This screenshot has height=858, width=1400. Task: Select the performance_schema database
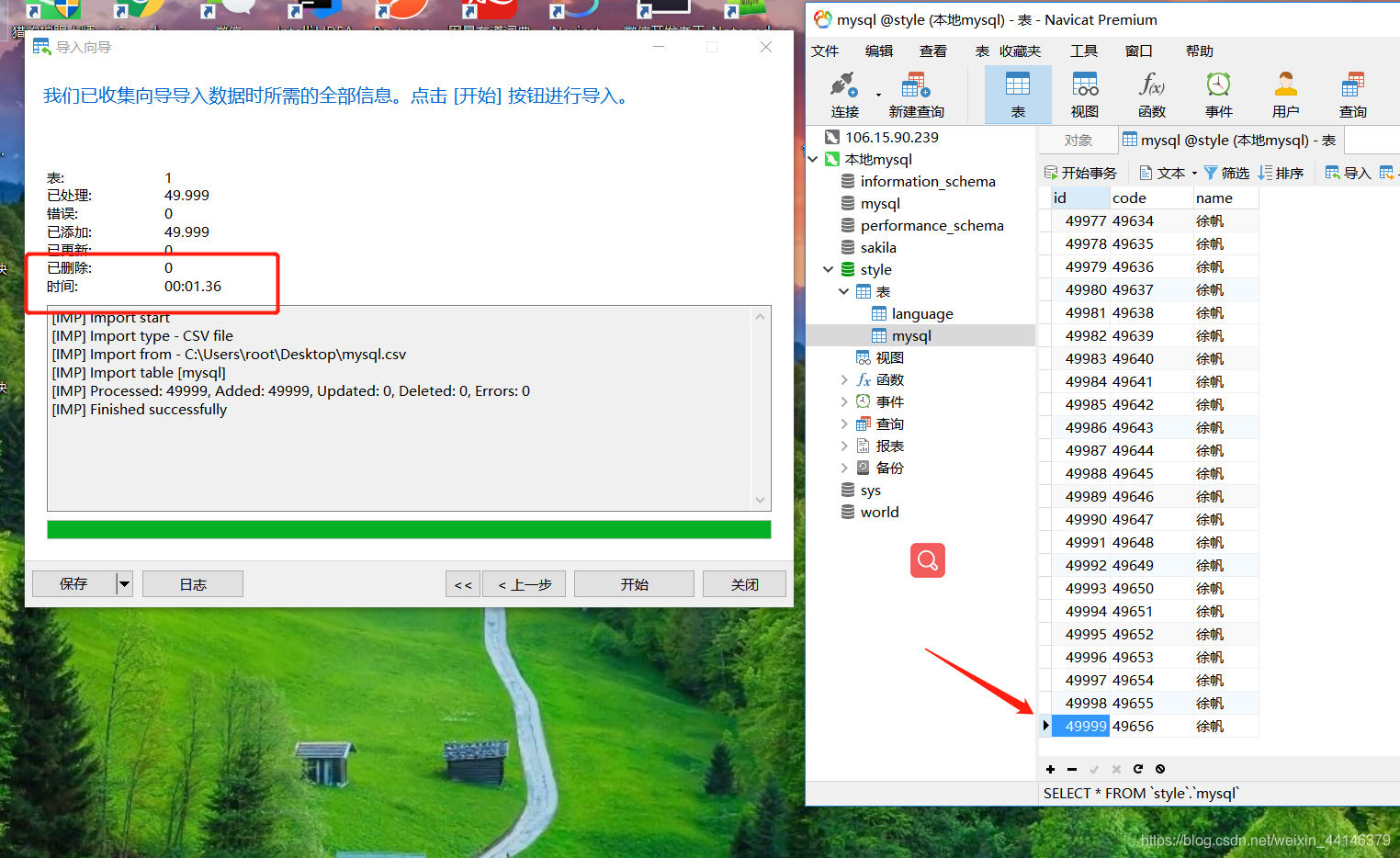[x=931, y=225]
